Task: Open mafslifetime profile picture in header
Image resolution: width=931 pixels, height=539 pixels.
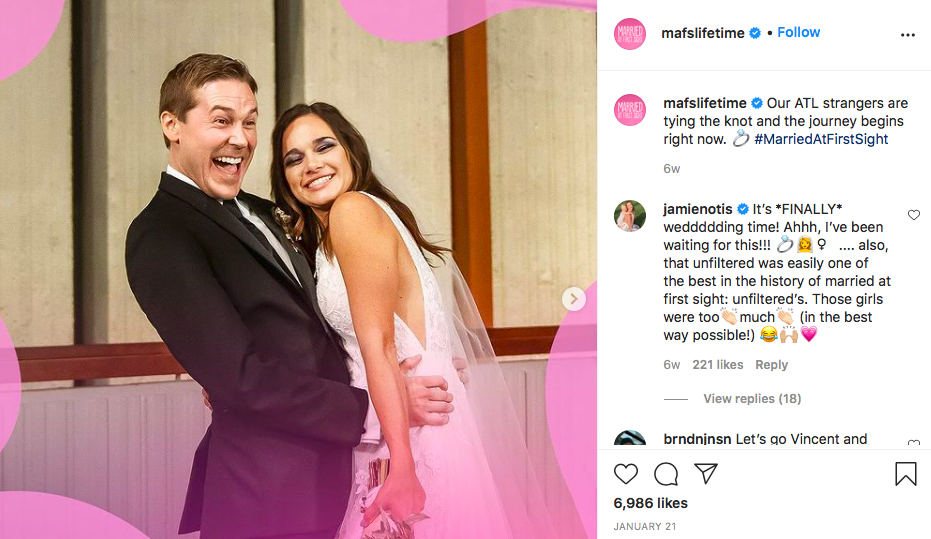Action: click(x=630, y=34)
